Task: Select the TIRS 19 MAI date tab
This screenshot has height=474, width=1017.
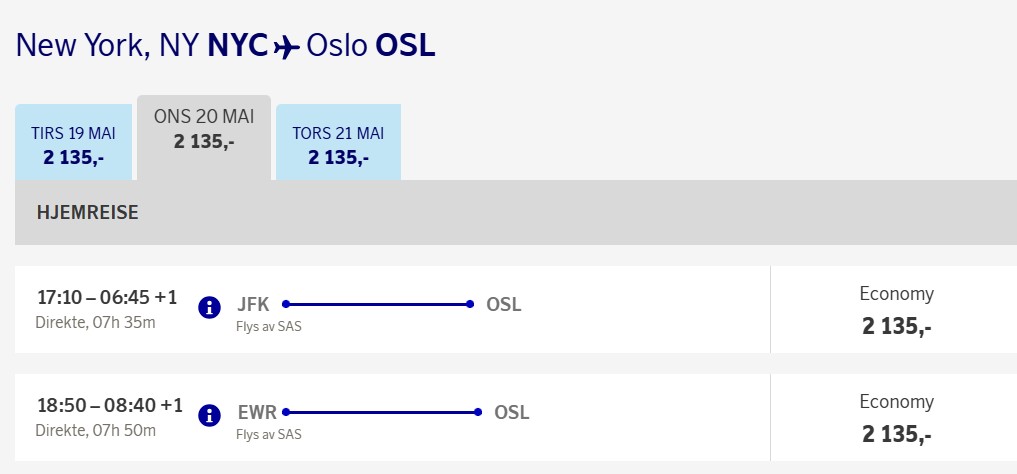Action: (74, 144)
